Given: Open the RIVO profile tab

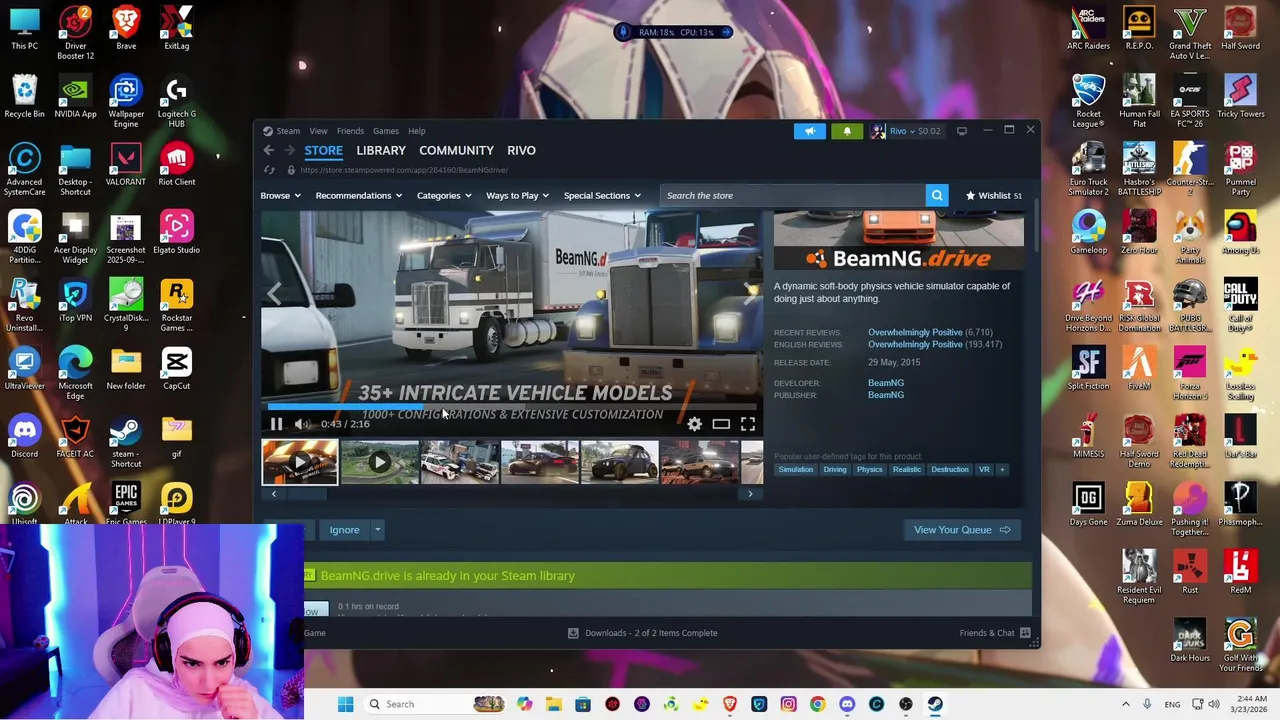Looking at the screenshot, I should tap(521, 150).
